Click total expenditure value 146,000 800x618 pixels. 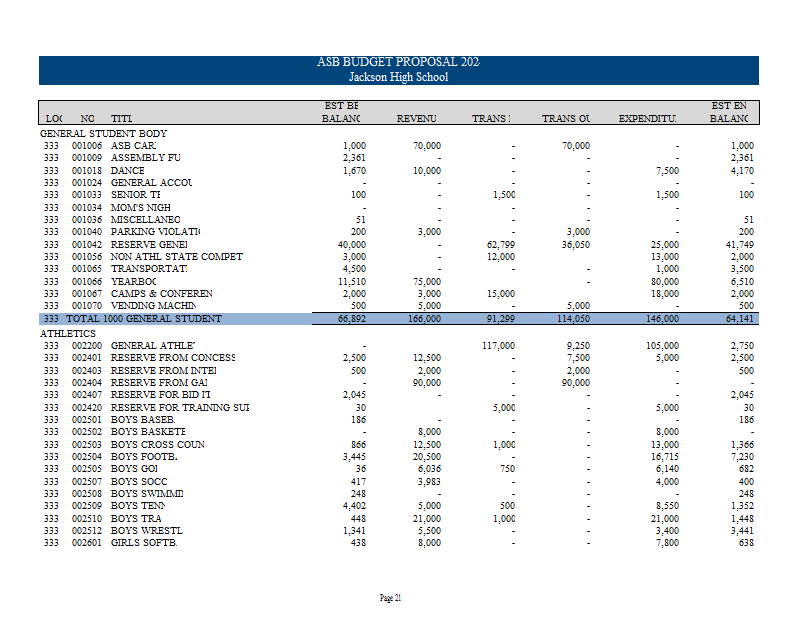(662, 319)
